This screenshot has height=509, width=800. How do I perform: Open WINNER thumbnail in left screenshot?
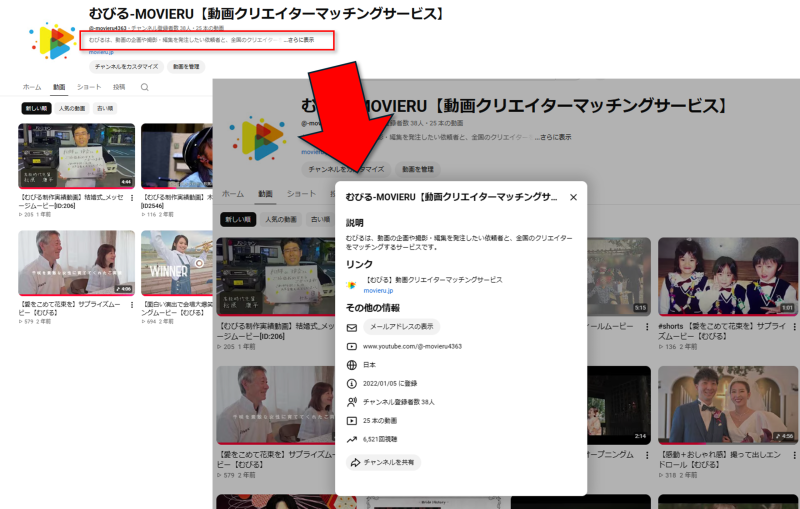coord(177,263)
